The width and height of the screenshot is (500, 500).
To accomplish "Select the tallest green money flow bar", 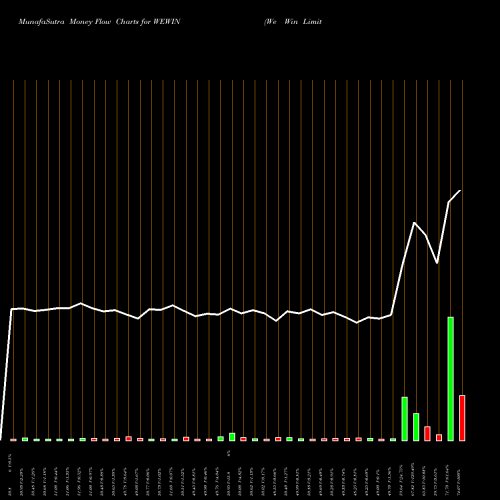I will [450, 379].
